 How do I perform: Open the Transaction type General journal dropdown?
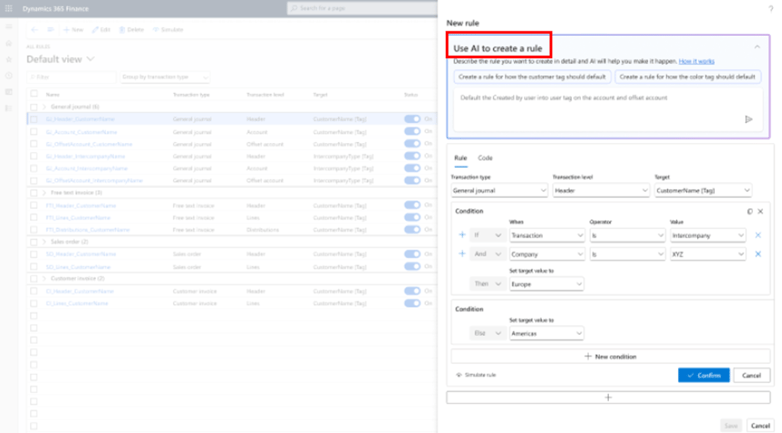[x=499, y=191]
